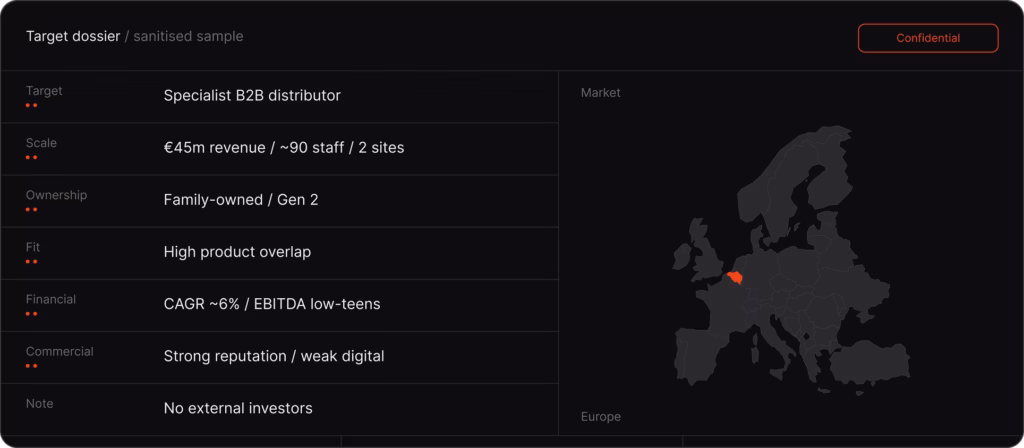Viewport: 1024px width, 448px height.
Task: Select the Strong reputation / weak digital value
Action: (x=274, y=357)
